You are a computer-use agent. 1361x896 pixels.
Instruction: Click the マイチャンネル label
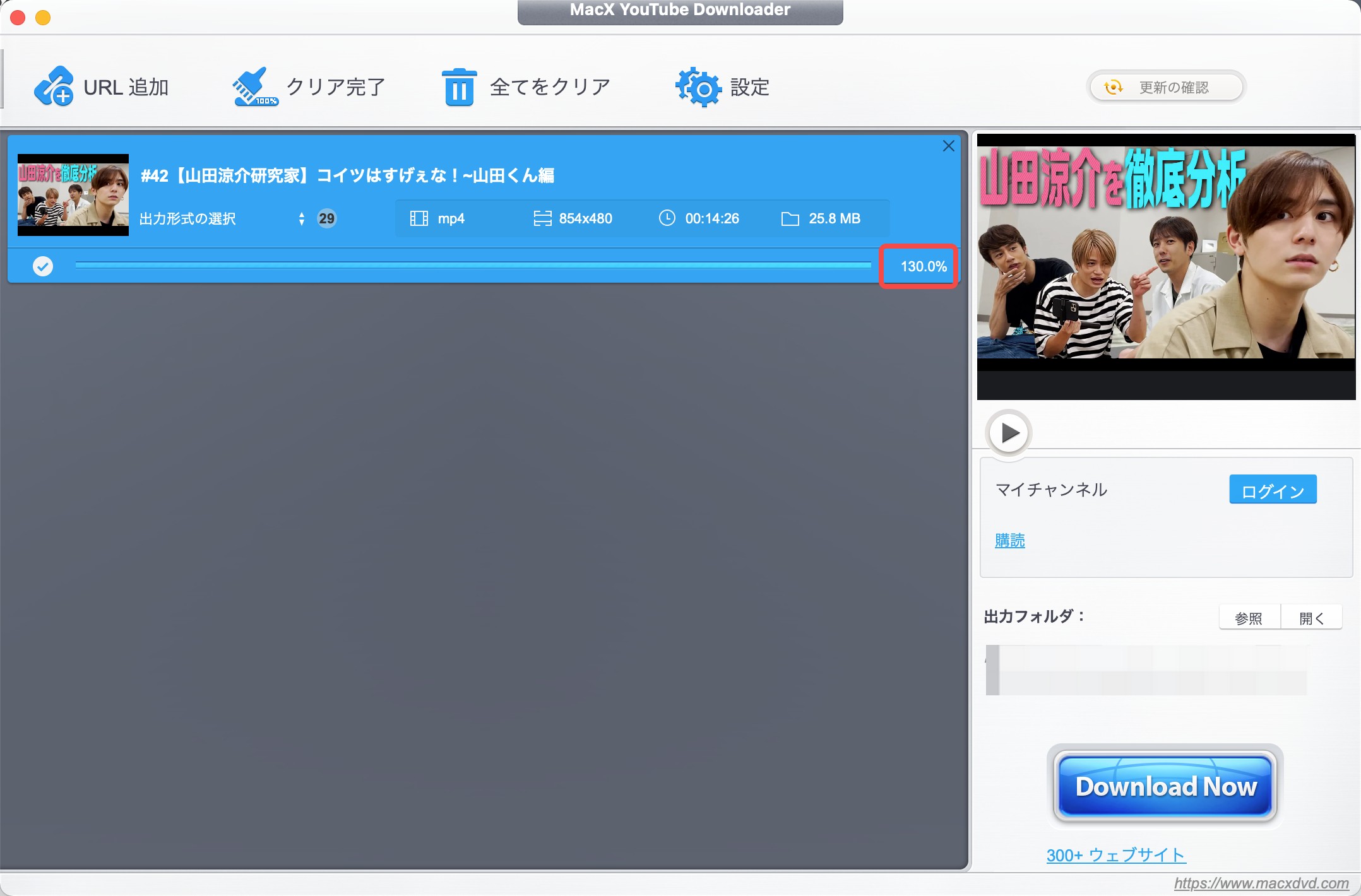coord(1051,490)
